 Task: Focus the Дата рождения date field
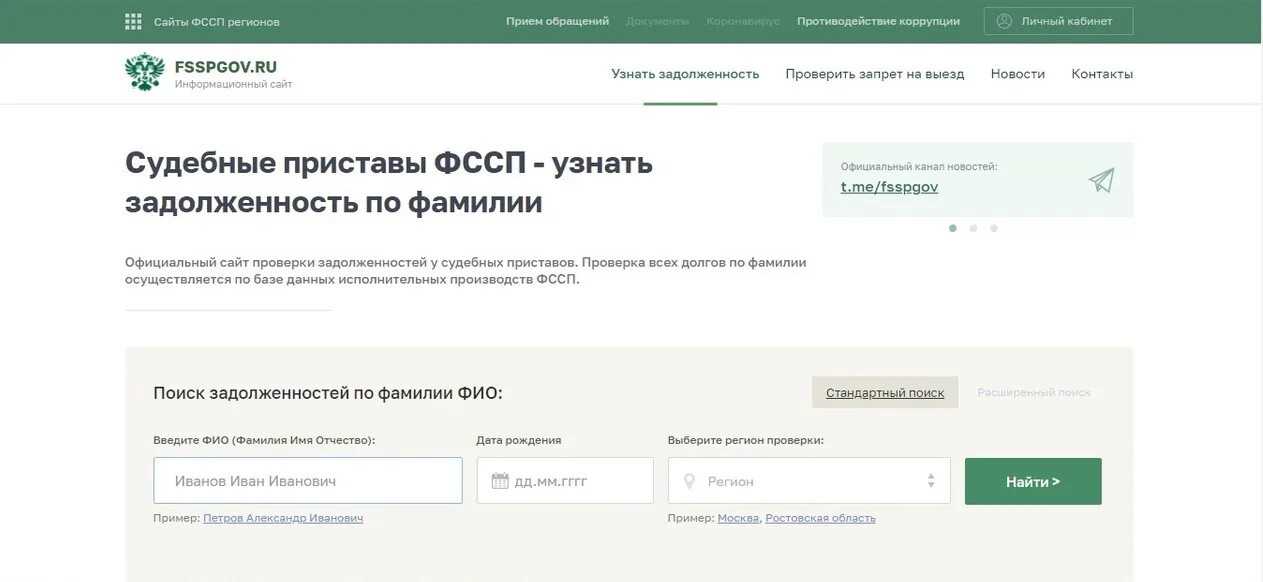(565, 481)
